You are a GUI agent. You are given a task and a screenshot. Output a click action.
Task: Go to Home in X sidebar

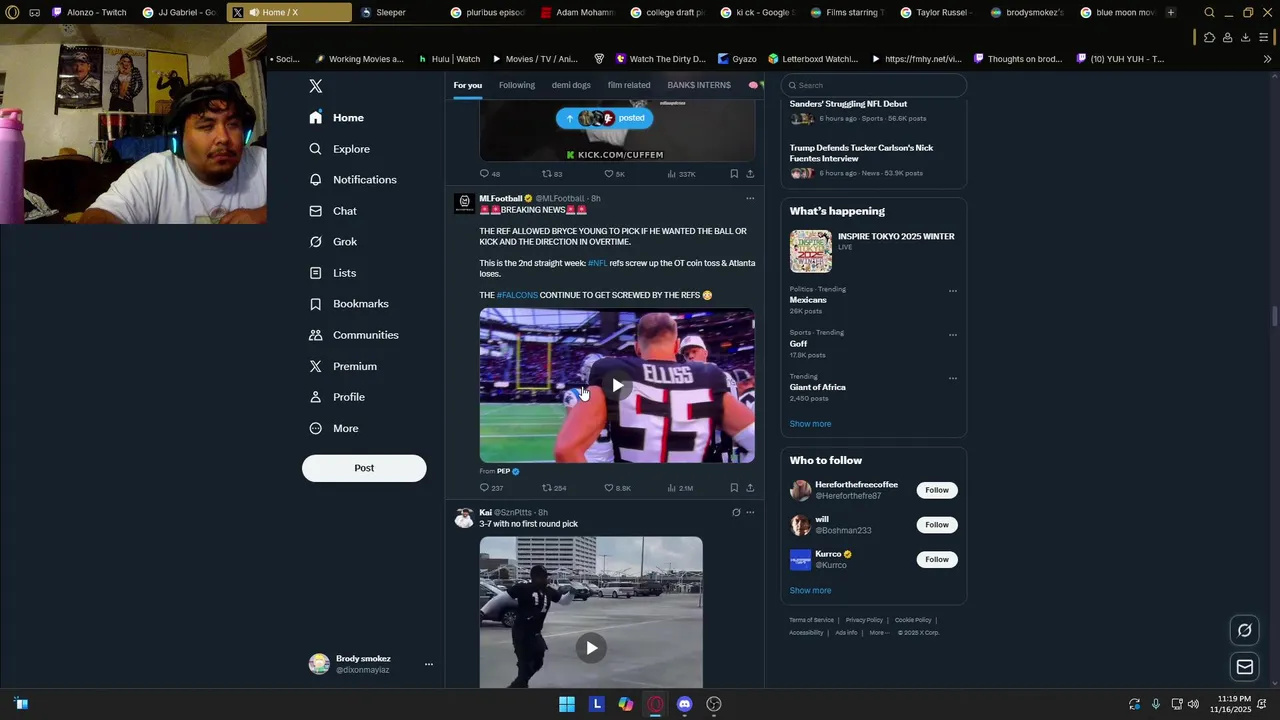[x=337, y=118]
